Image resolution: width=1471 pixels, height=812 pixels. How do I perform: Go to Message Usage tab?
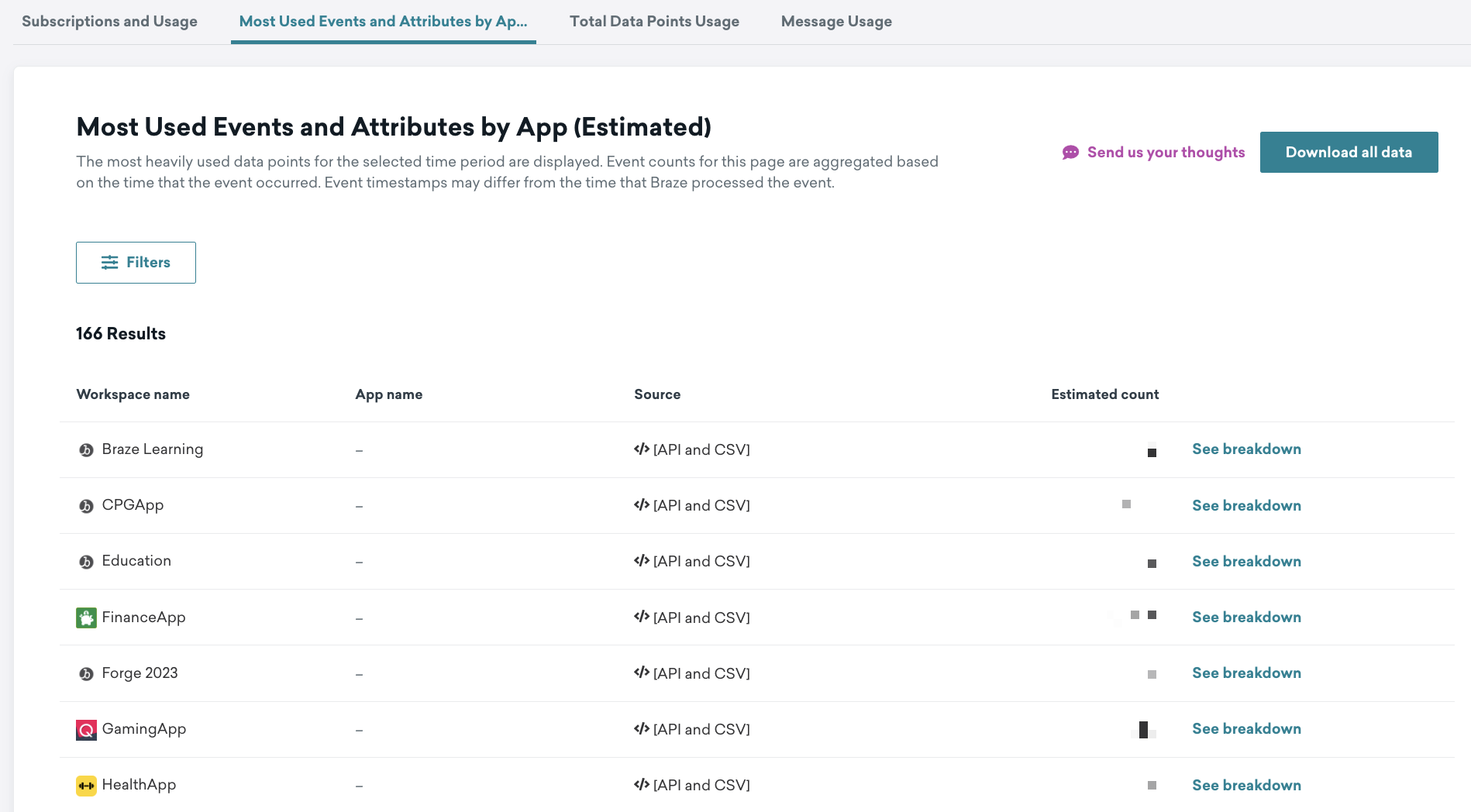[836, 21]
